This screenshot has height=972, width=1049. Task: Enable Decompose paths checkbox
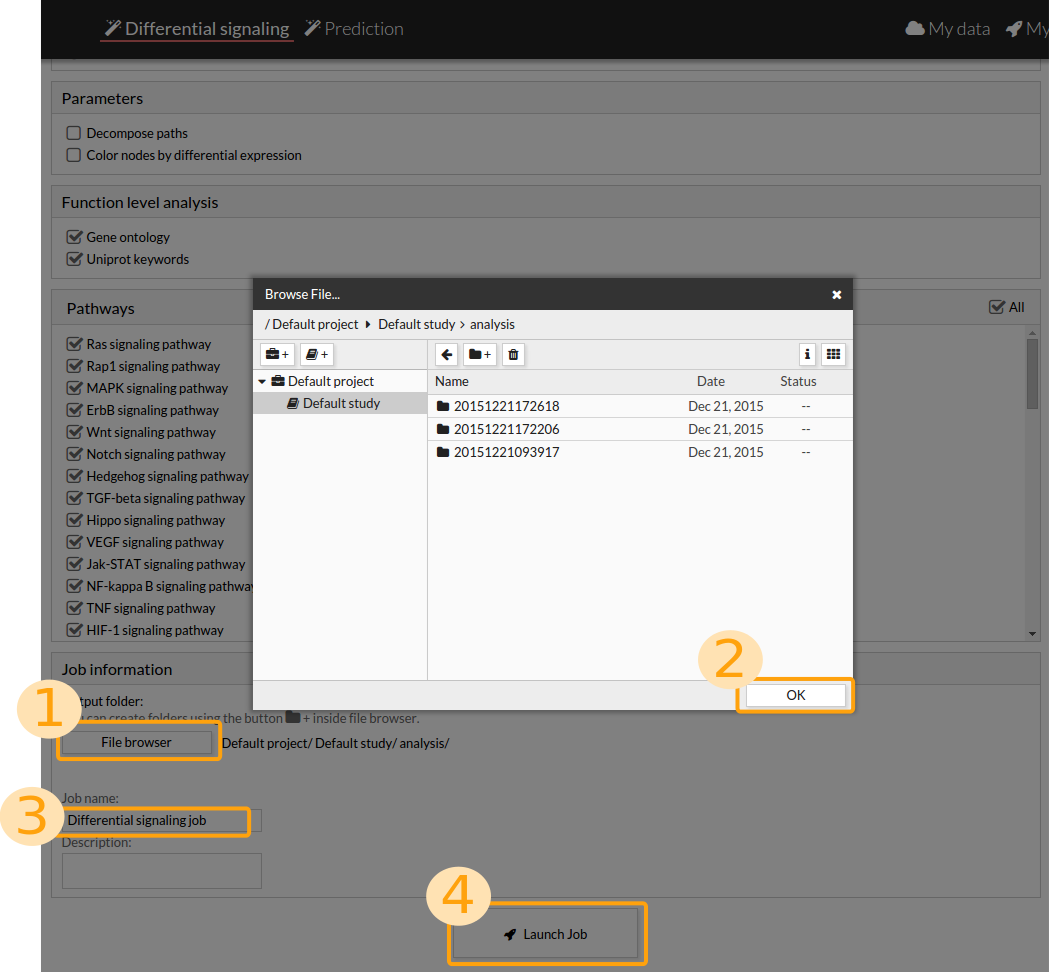click(74, 133)
